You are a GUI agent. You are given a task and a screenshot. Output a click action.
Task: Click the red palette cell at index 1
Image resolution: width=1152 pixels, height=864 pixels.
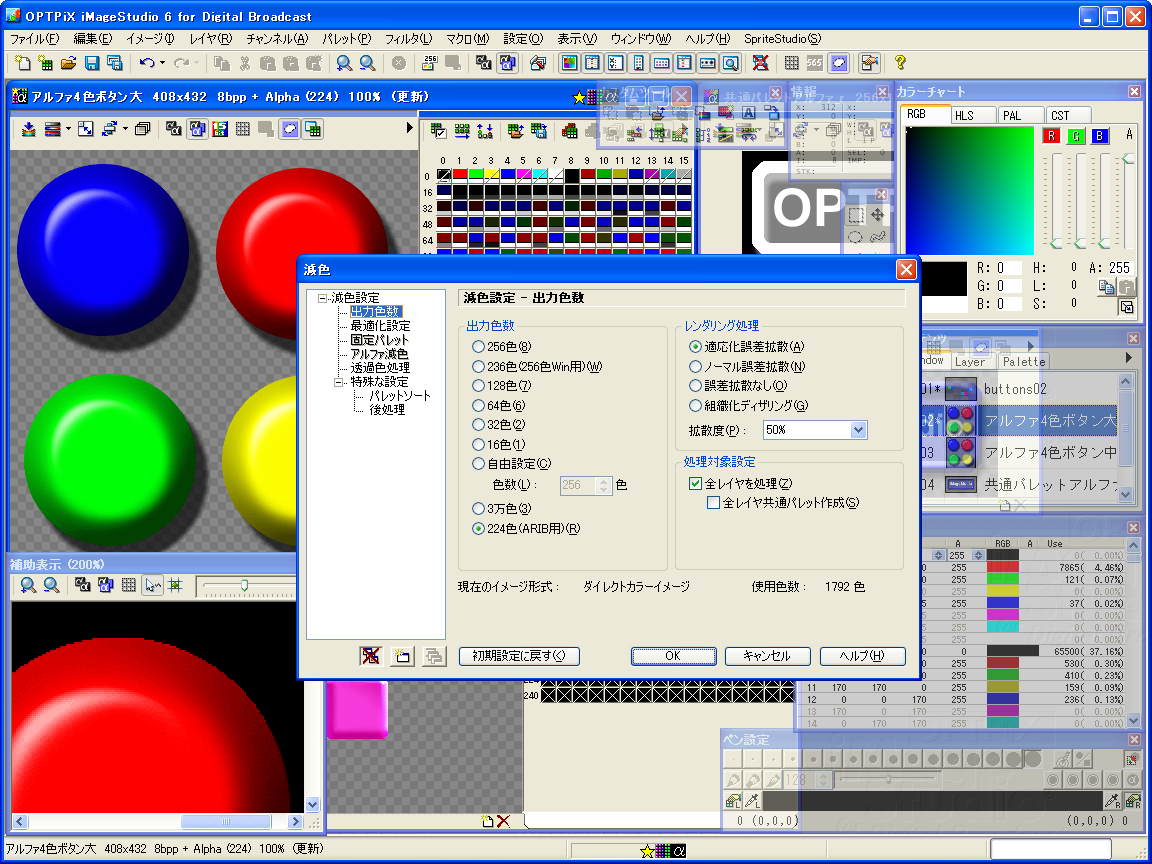(460, 175)
